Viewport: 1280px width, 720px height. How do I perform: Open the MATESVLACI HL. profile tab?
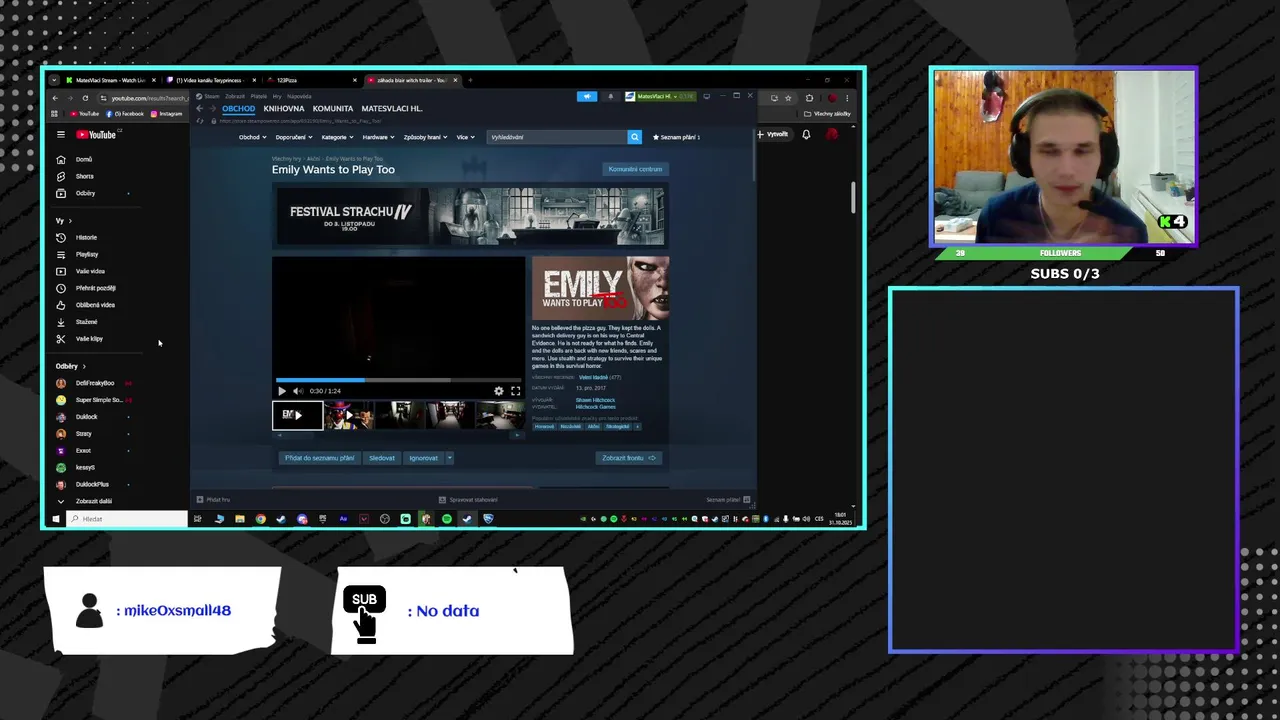tap(392, 108)
